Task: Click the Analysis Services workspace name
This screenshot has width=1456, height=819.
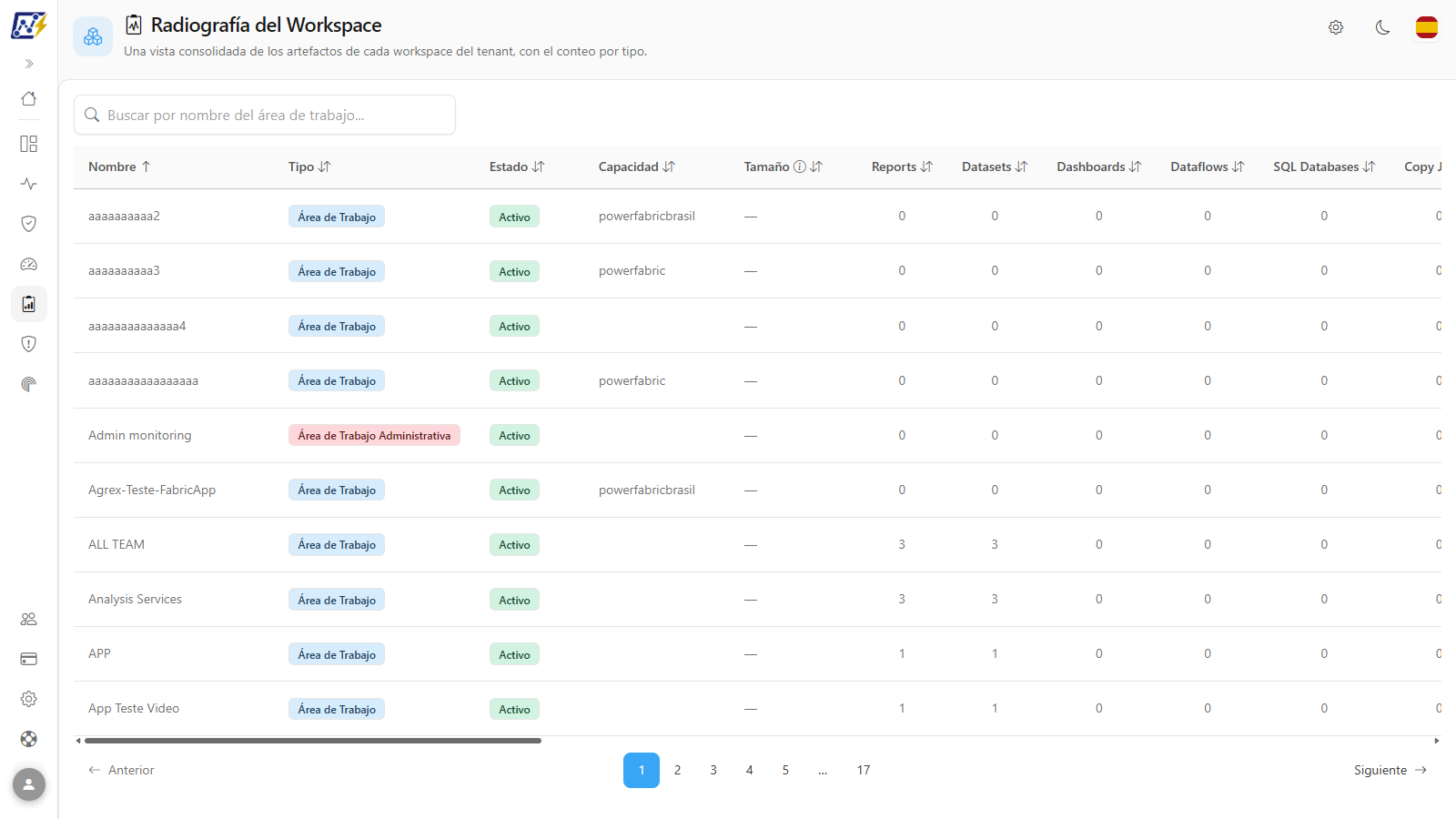Action: [135, 599]
